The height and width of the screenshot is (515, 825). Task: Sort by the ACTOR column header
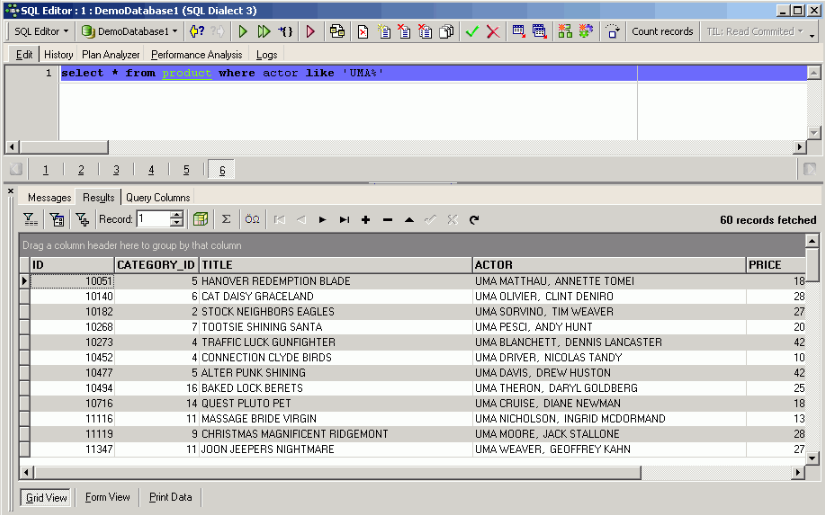point(608,265)
